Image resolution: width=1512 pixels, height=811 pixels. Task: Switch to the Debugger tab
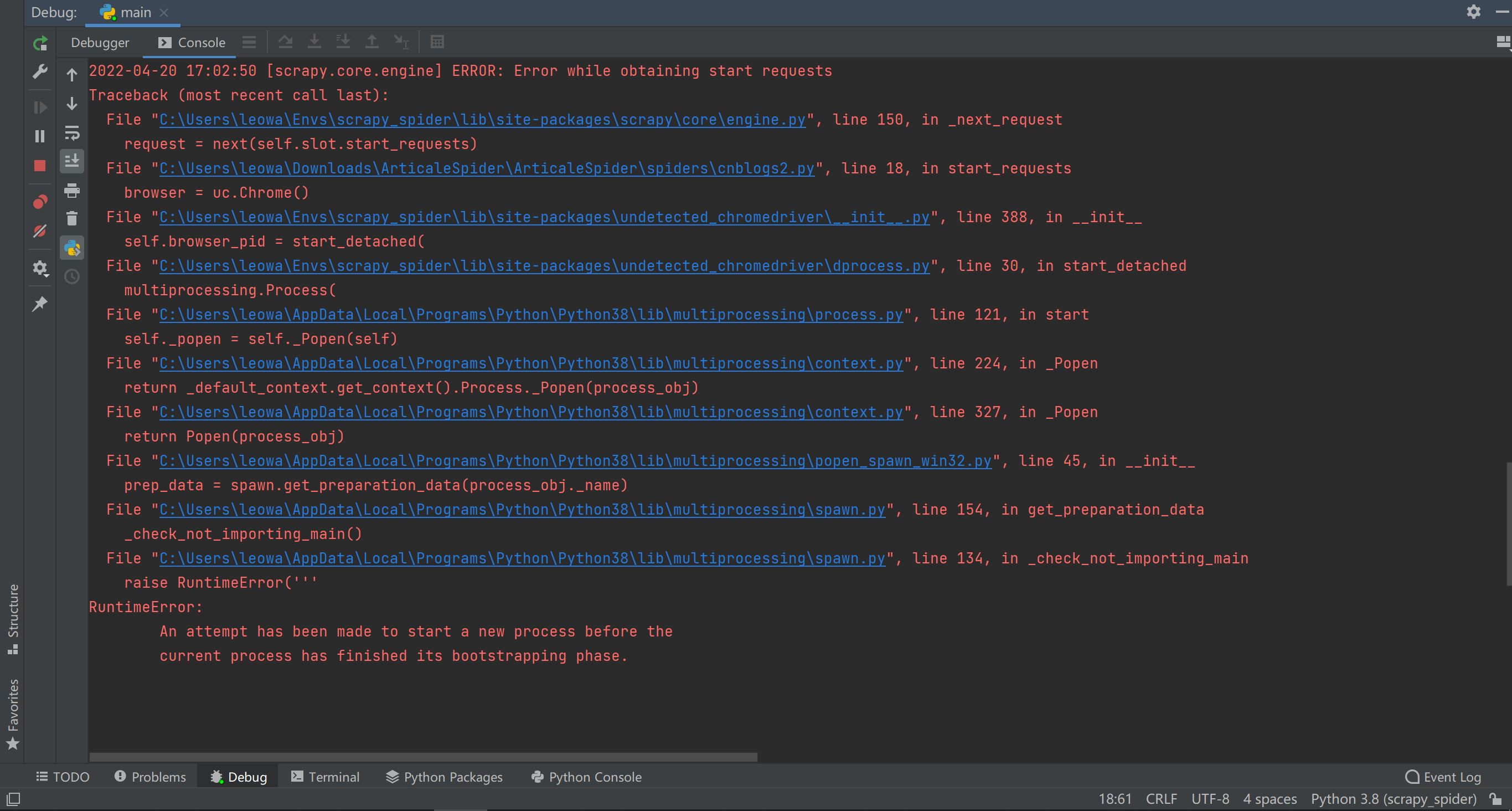point(100,43)
